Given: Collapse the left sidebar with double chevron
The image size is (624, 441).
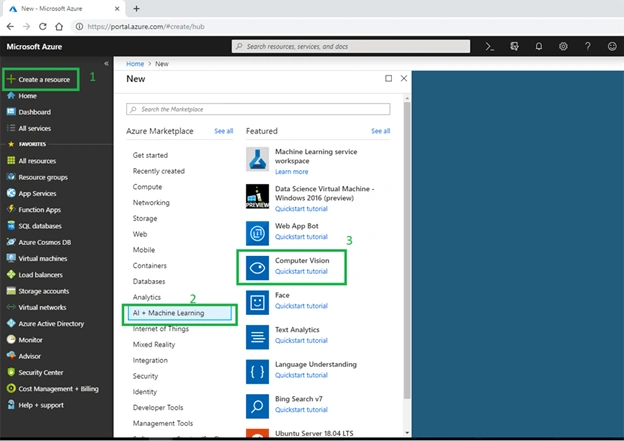Looking at the screenshot, I should click(106, 63).
